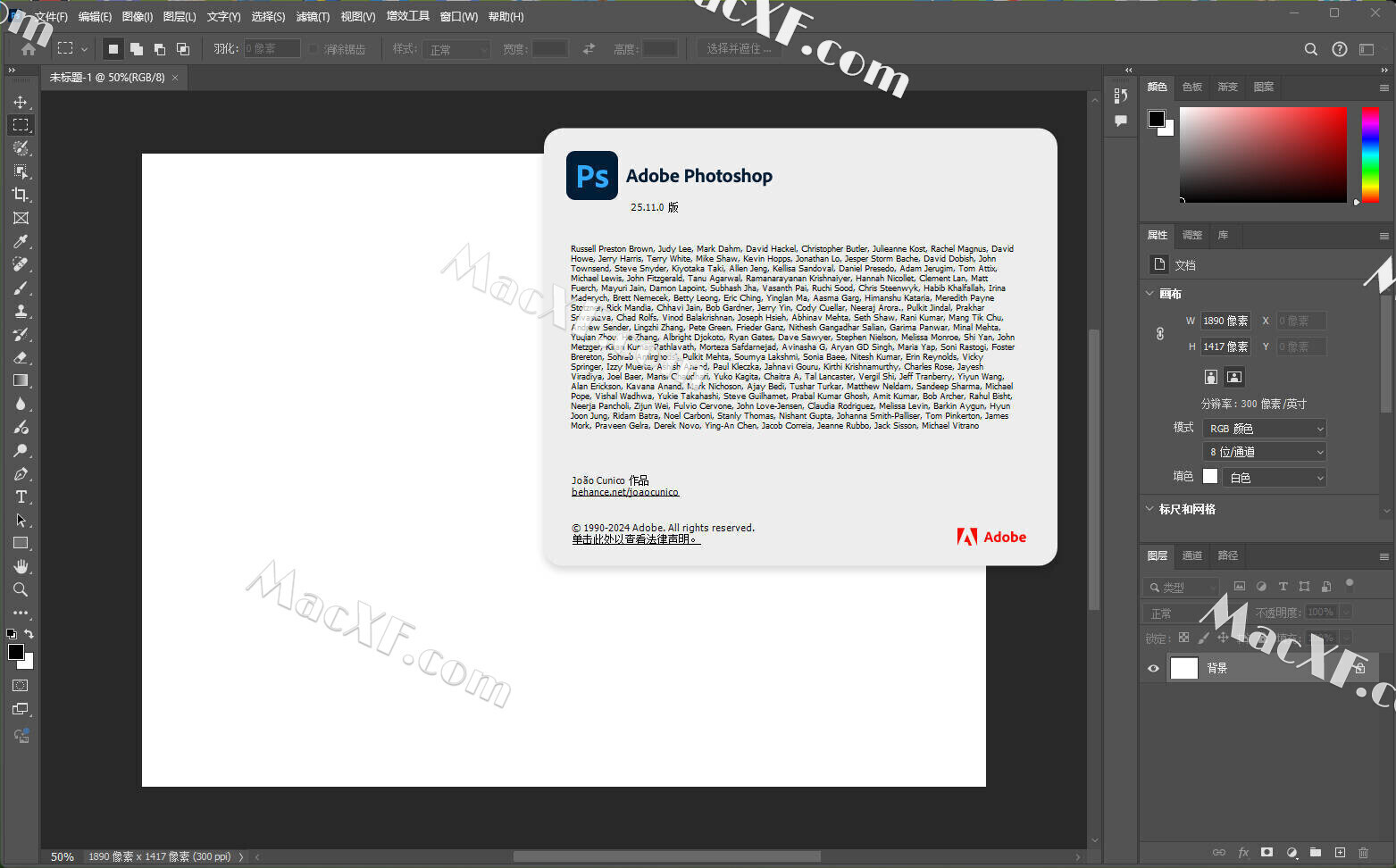This screenshot has width=1396, height=868.
Task: Add layer style fx icon
Action: coord(1243,853)
